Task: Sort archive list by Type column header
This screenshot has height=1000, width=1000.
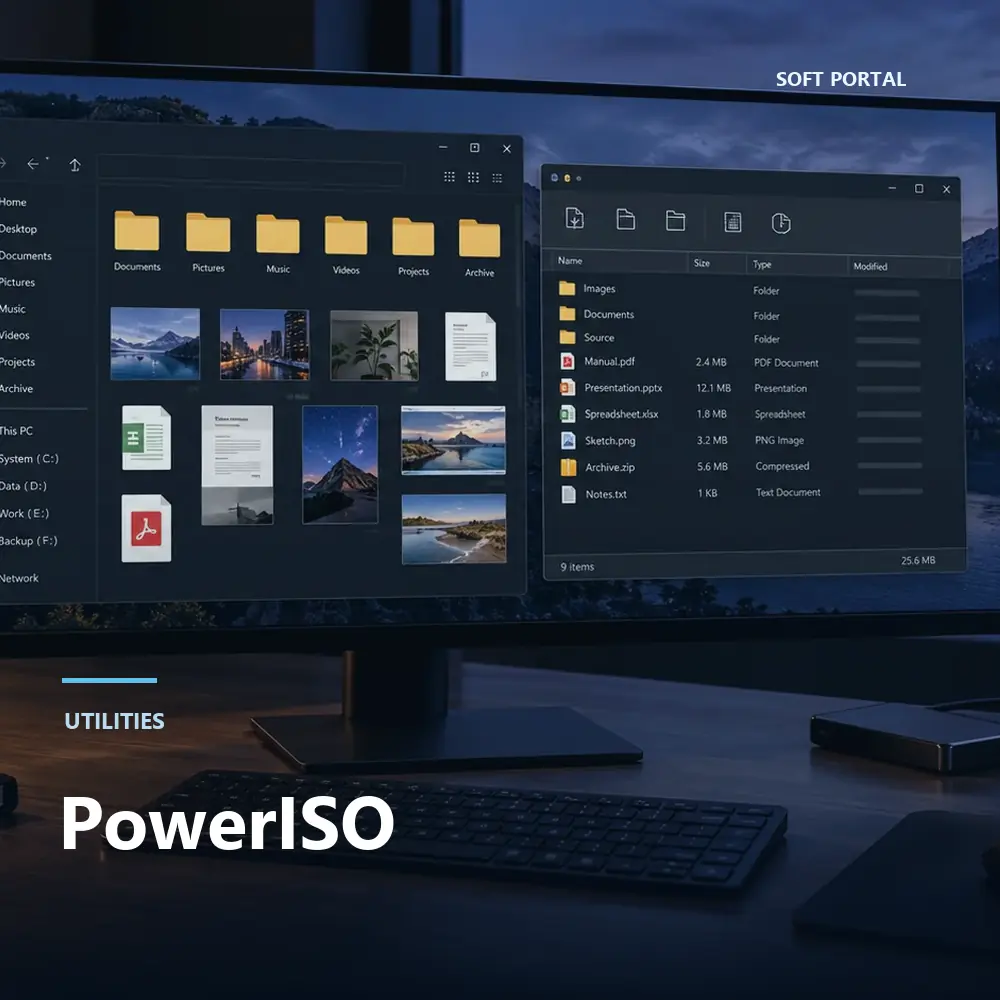Action: 762,265
